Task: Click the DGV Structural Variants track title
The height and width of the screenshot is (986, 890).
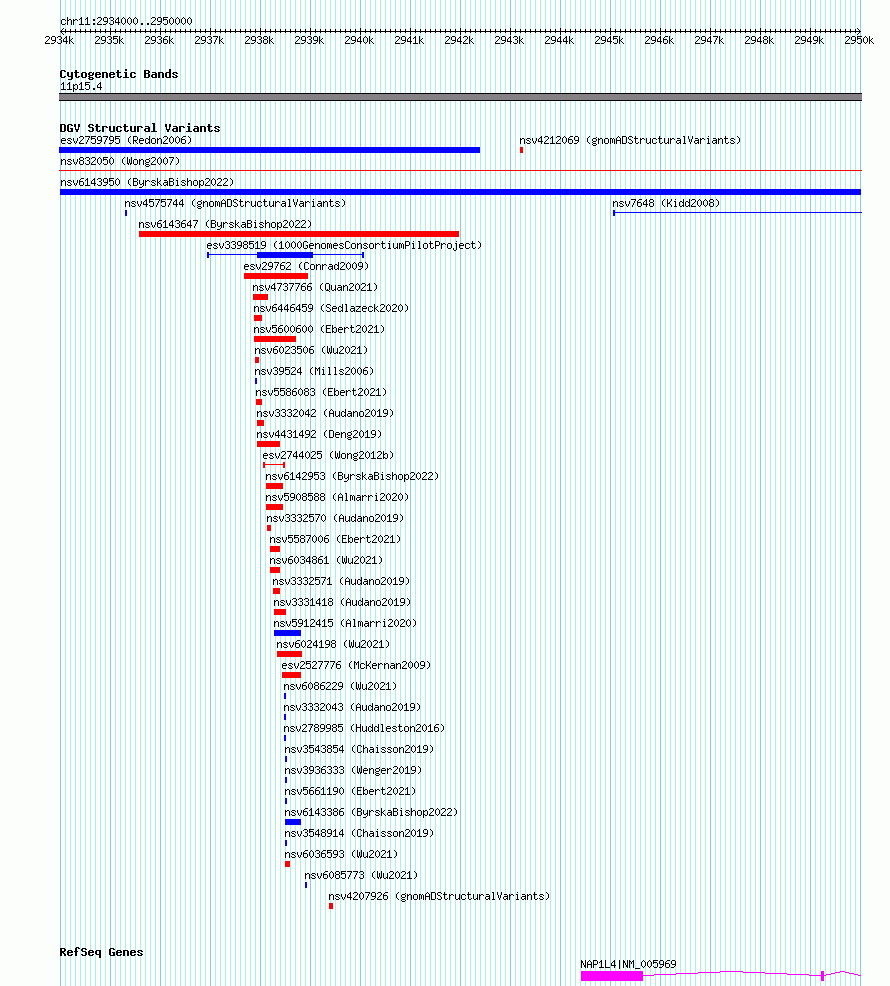Action: [x=140, y=128]
